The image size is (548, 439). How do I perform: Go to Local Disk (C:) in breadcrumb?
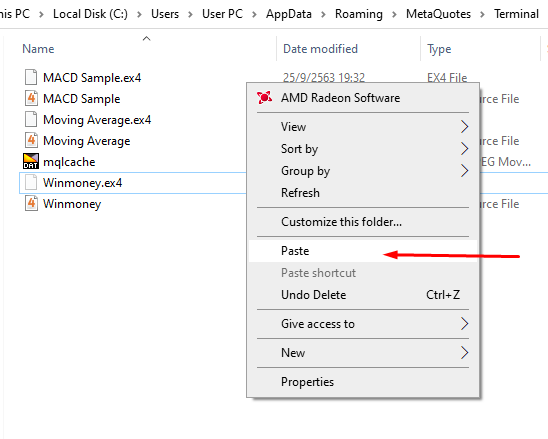[x=90, y=14]
